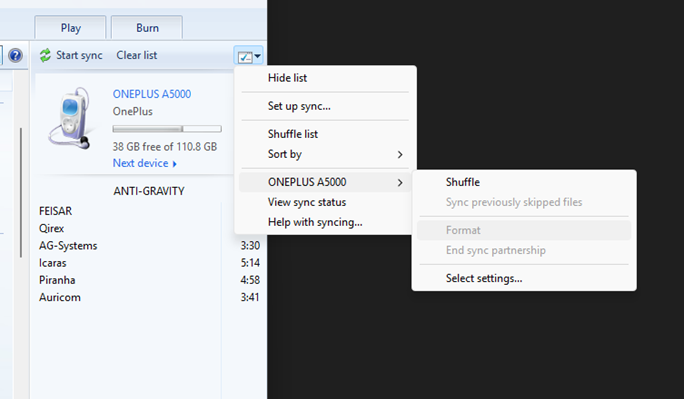This screenshot has width=684, height=399.
Task: Click the 38 GB free of 110.8 GB text
Action: [165, 147]
